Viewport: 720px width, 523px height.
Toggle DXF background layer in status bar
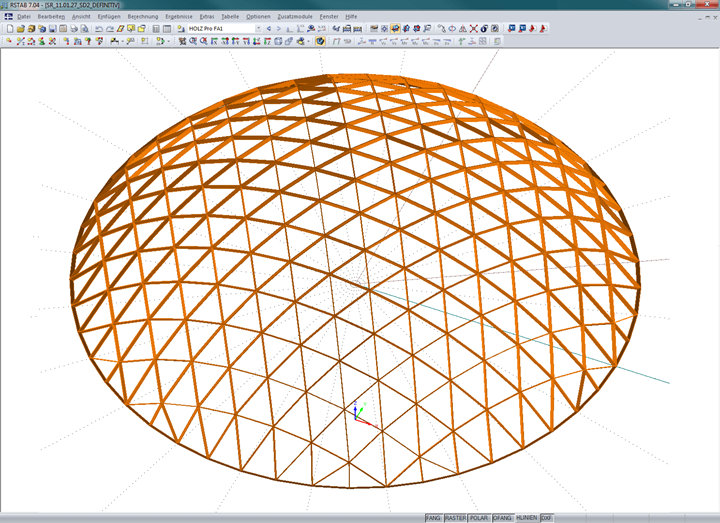click(x=546, y=518)
